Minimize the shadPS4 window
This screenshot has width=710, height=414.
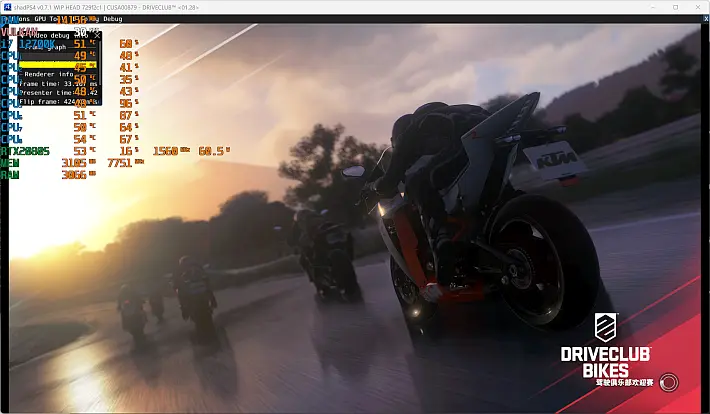point(653,7)
